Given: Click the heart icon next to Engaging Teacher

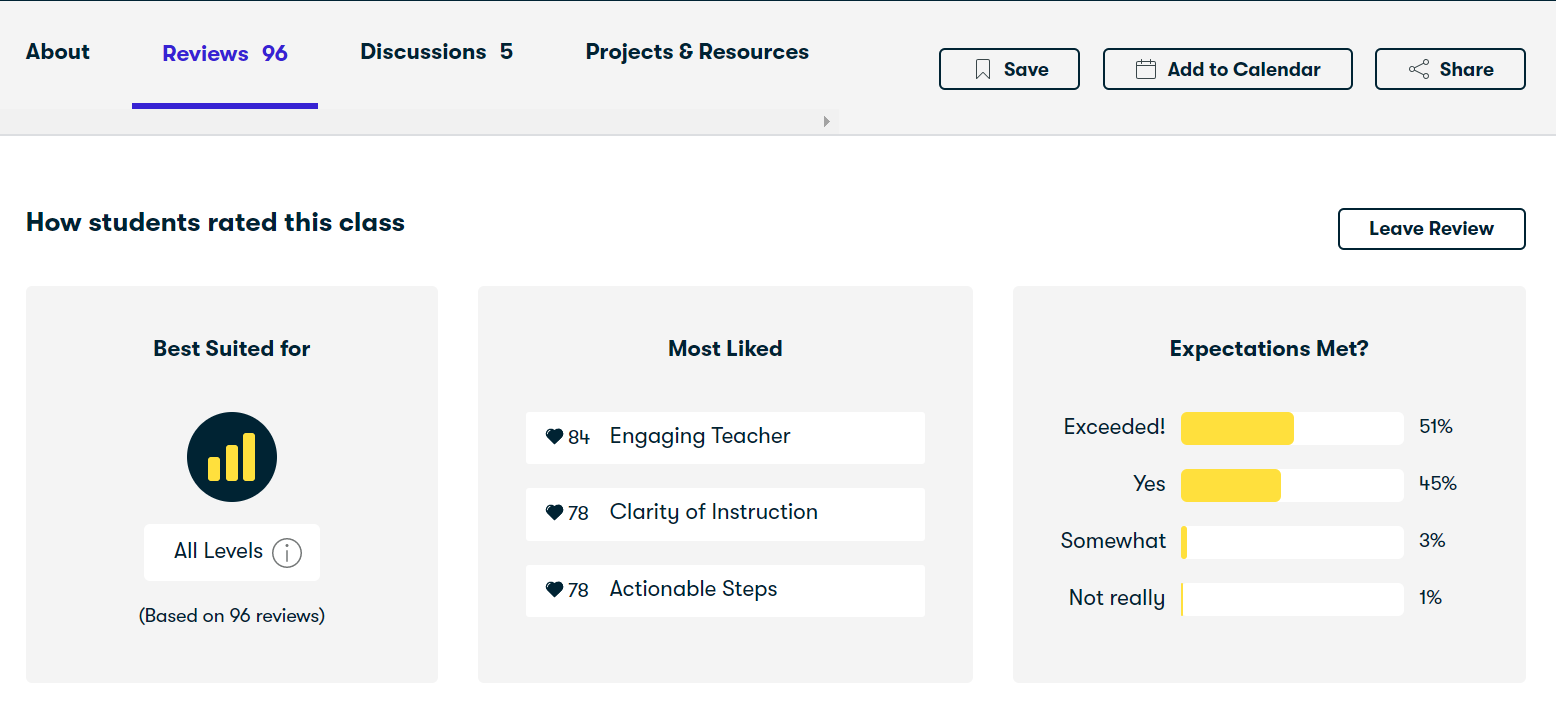Looking at the screenshot, I should point(554,437).
